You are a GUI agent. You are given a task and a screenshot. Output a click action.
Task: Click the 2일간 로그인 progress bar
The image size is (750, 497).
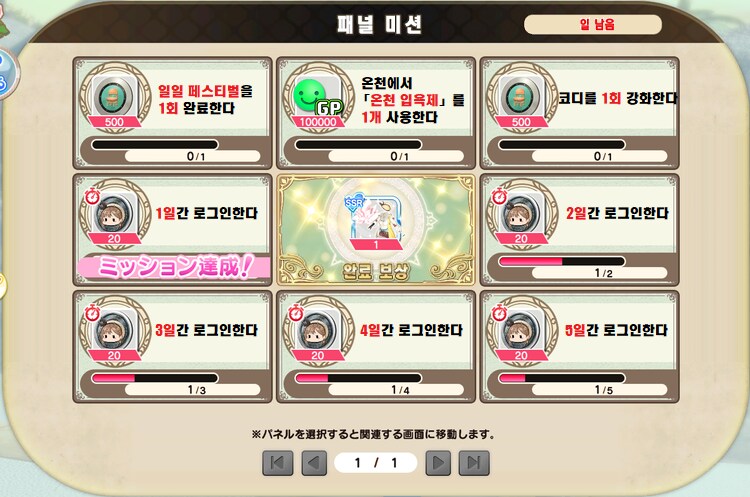562,261
